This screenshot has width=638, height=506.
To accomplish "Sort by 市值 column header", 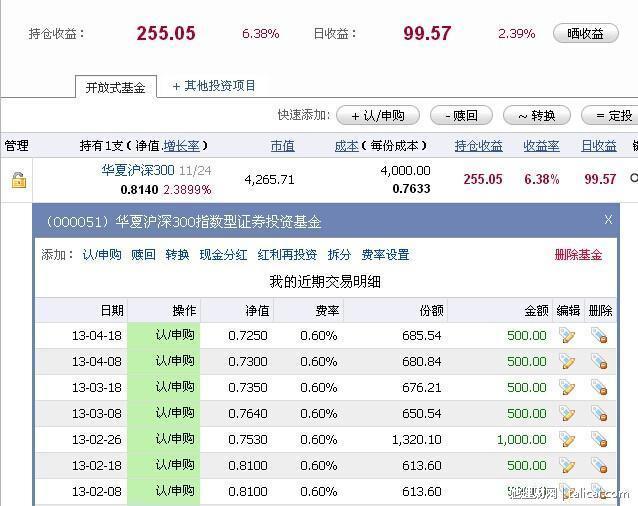I will tap(282, 146).
